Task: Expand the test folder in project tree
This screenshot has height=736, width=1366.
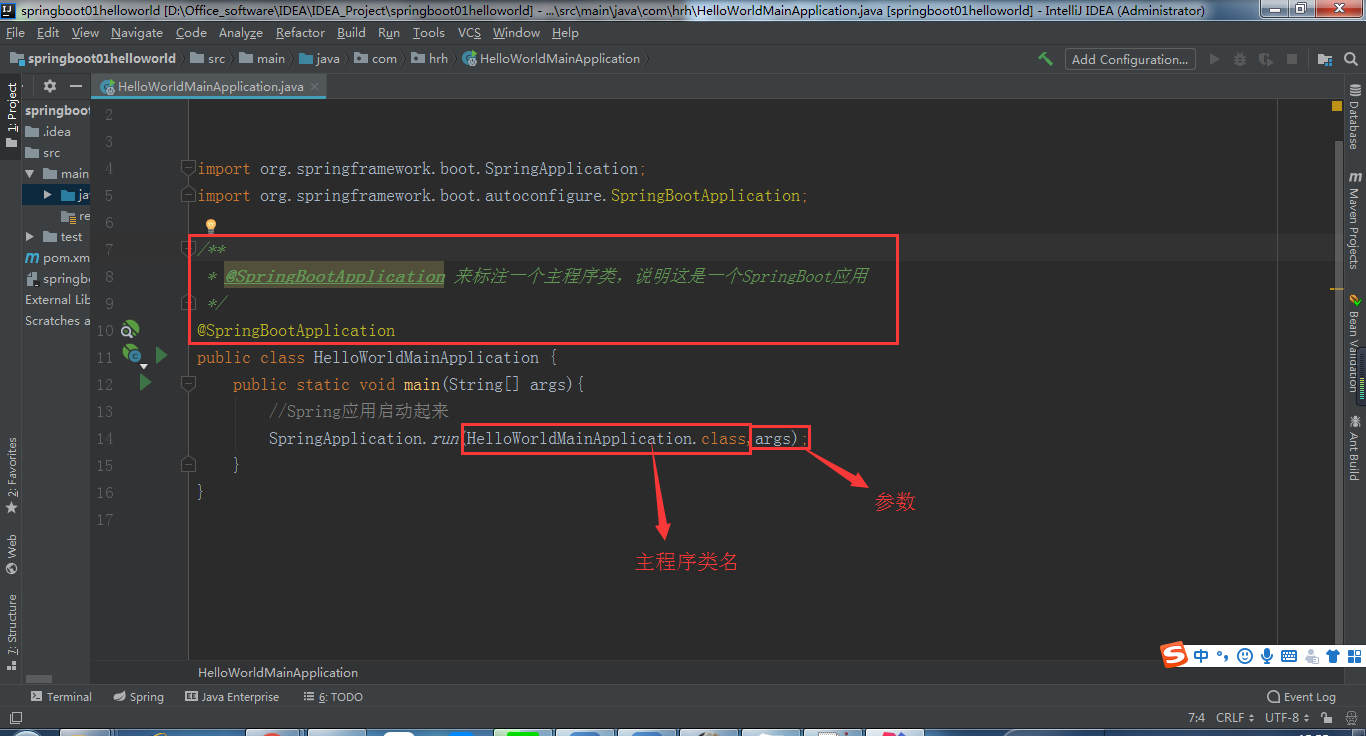Action: point(30,237)
